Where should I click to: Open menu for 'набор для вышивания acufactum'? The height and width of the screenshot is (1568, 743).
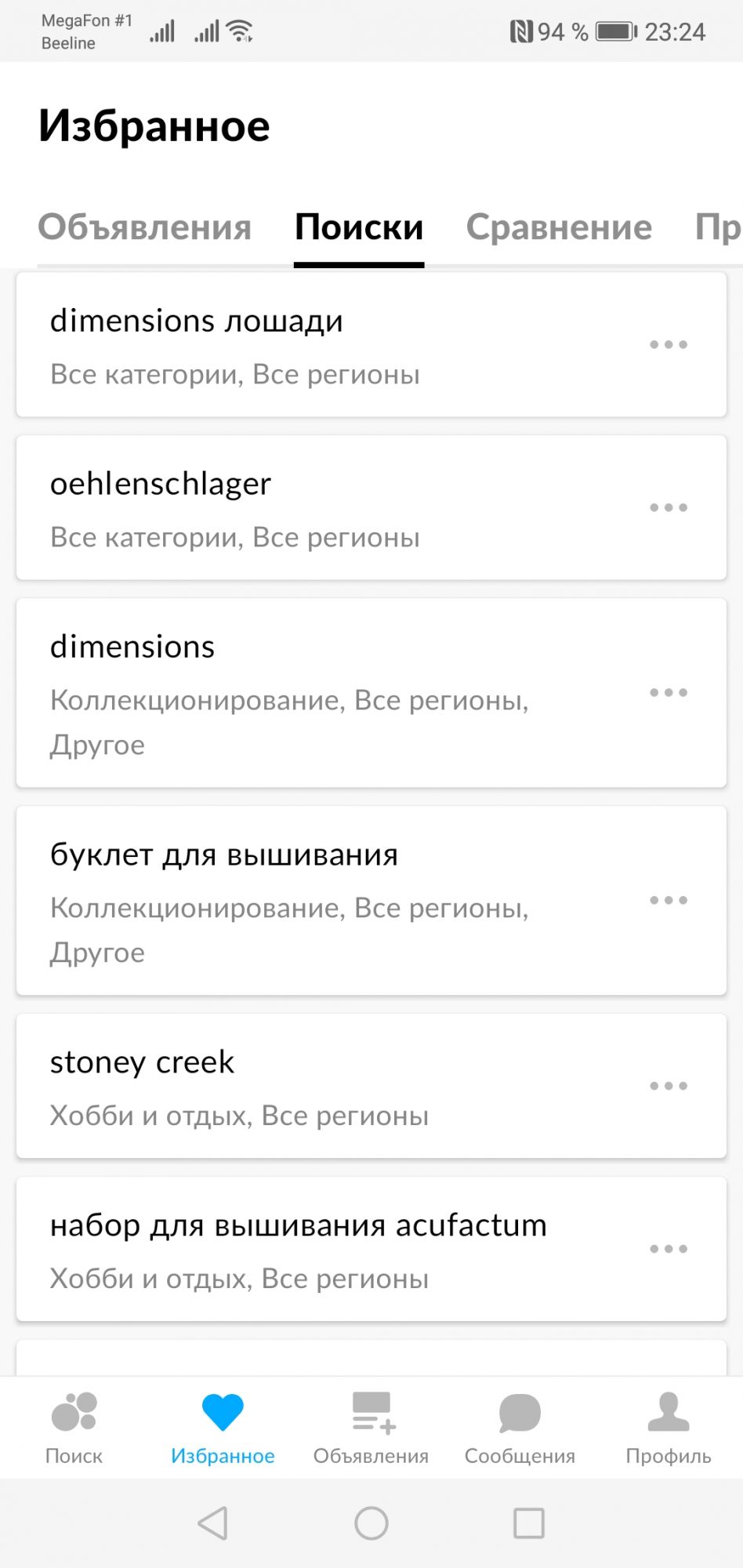tap(669, 1249)
